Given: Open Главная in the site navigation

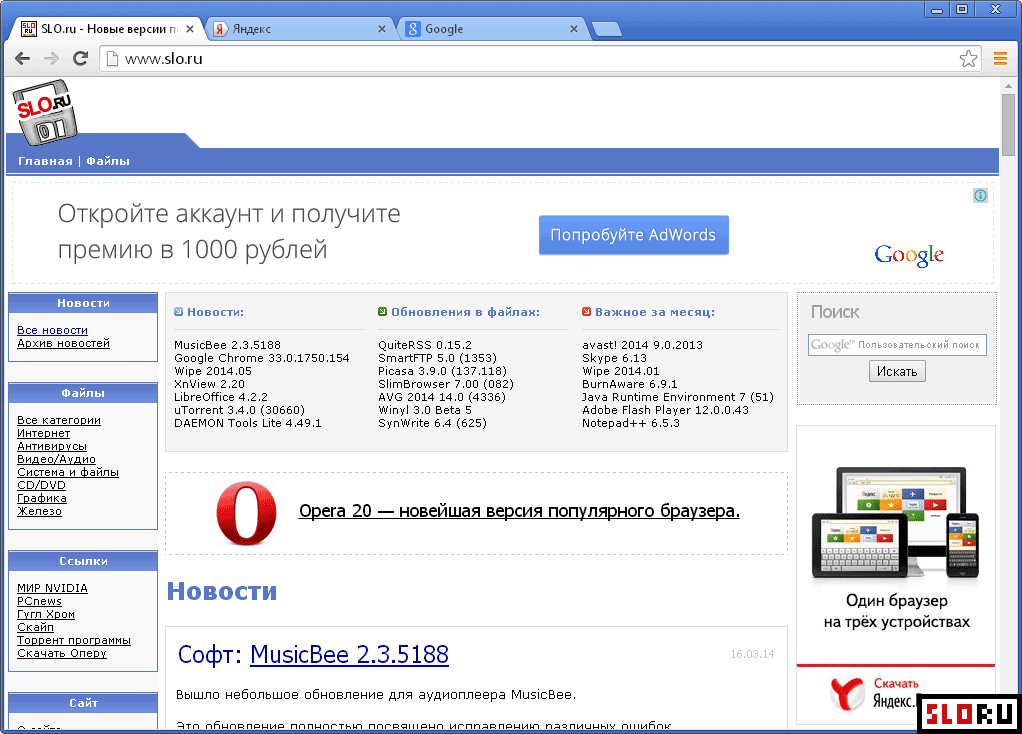Looking at the screenshot, I should tap(45, 161).
